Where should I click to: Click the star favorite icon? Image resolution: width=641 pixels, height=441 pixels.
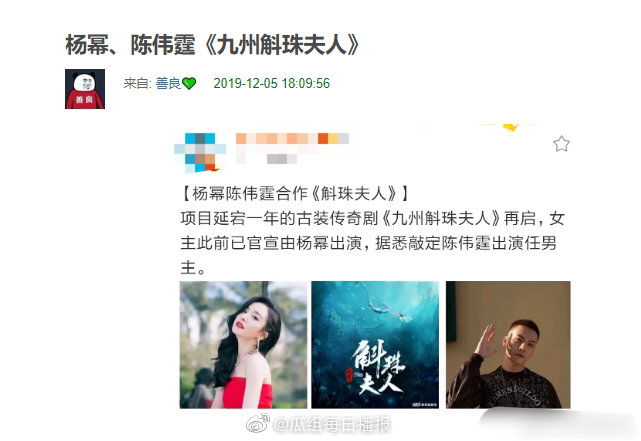pos(561,144)
